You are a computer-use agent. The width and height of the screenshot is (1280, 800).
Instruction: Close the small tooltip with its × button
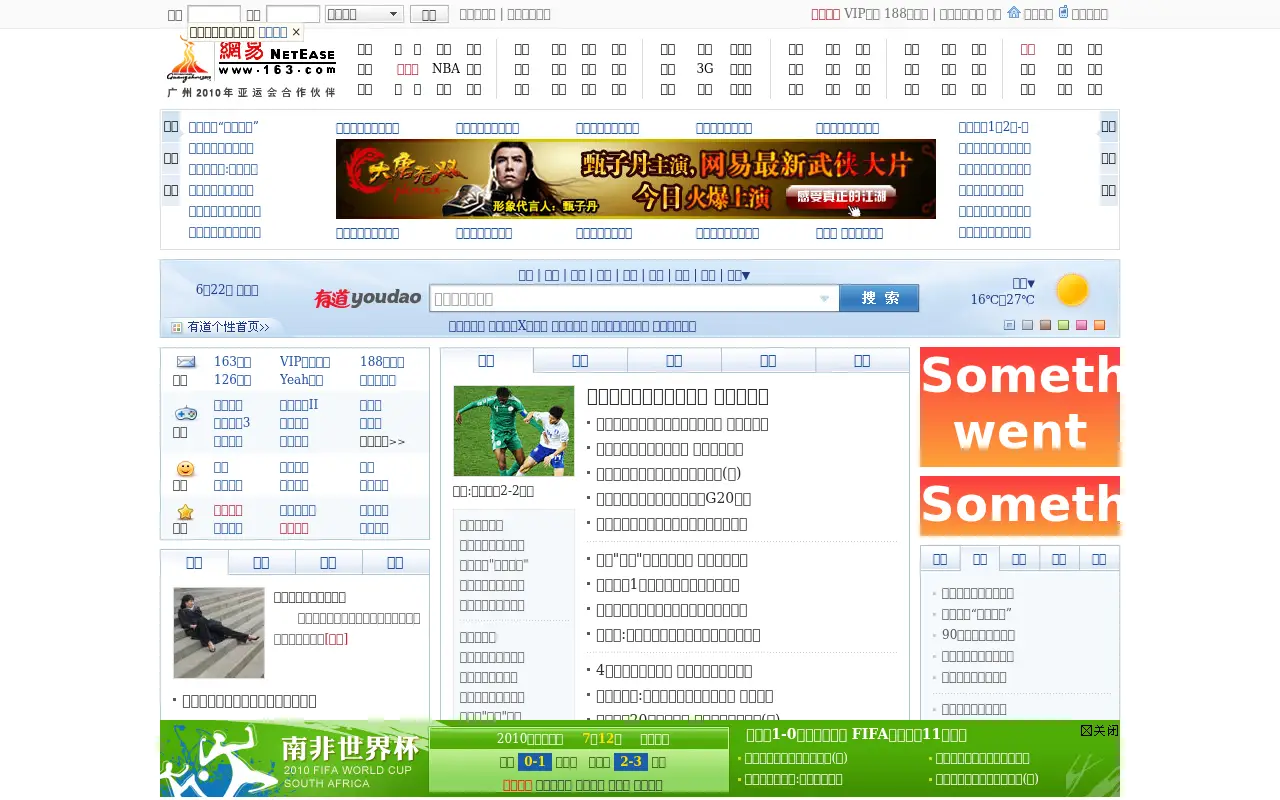click(296, 32)
